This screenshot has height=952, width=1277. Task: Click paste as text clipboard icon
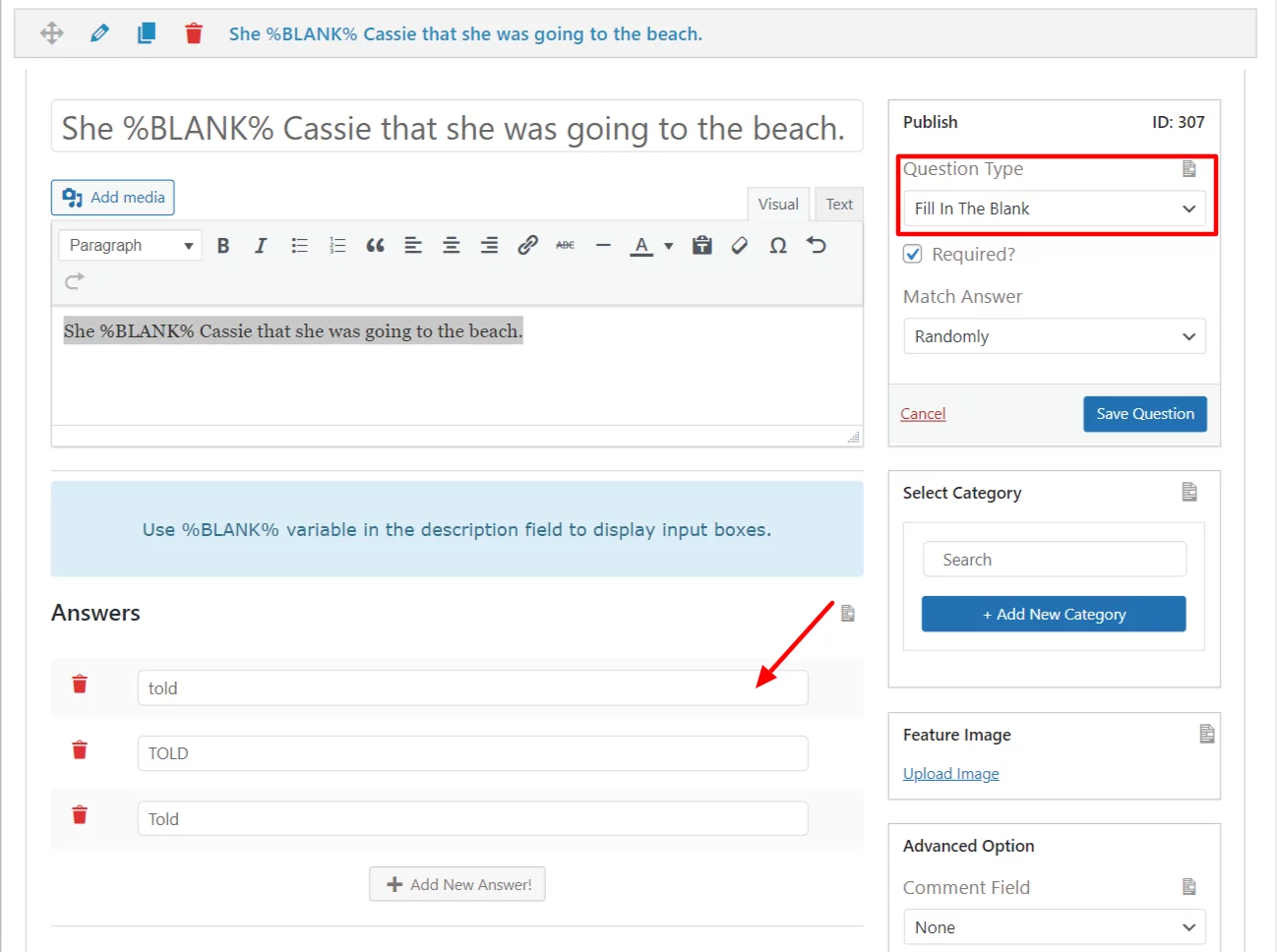pyautogui.click(x=701, y=246)
